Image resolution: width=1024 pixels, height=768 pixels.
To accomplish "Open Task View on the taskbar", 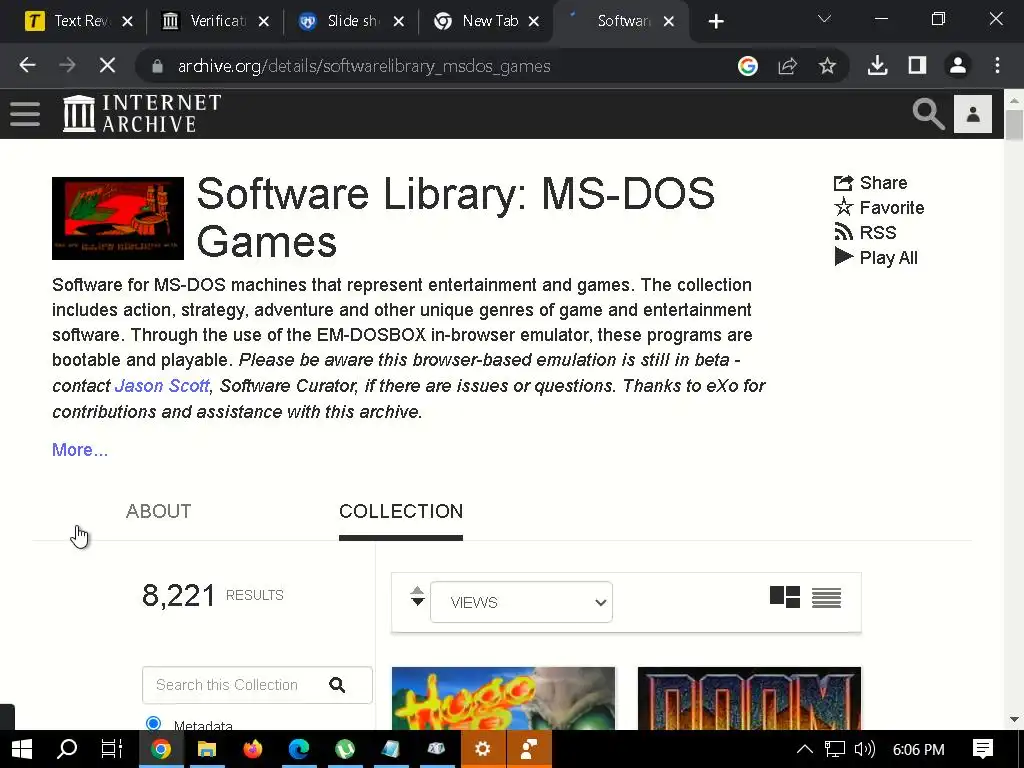I will tap(112, 749).
